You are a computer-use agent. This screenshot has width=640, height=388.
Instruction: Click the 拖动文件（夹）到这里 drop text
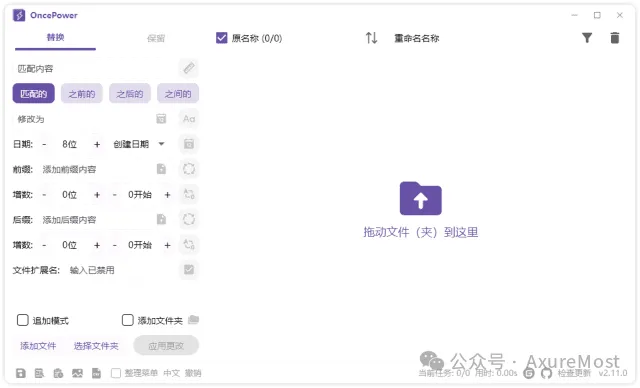click(x=420, y=232)
